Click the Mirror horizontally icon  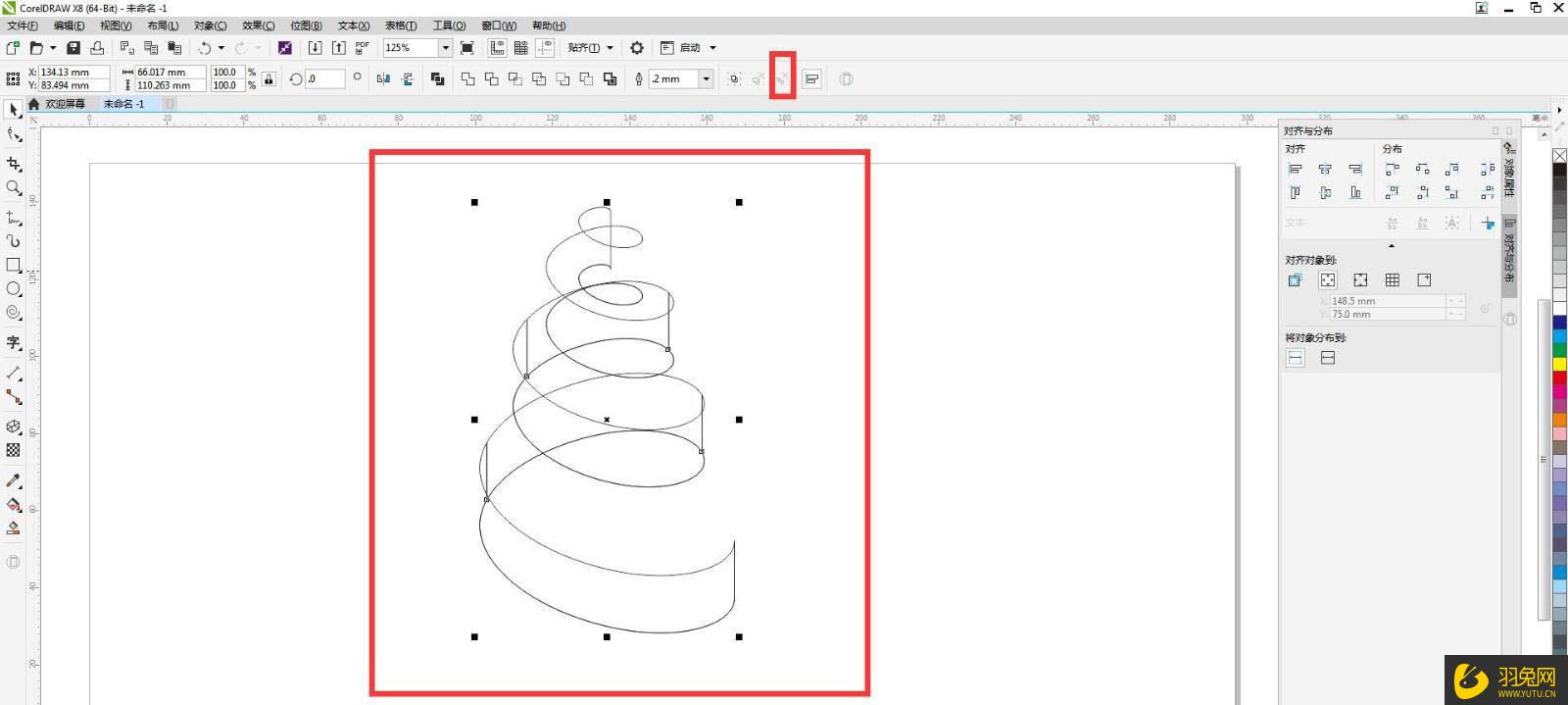pyautogui.click(x=383, y=79)
